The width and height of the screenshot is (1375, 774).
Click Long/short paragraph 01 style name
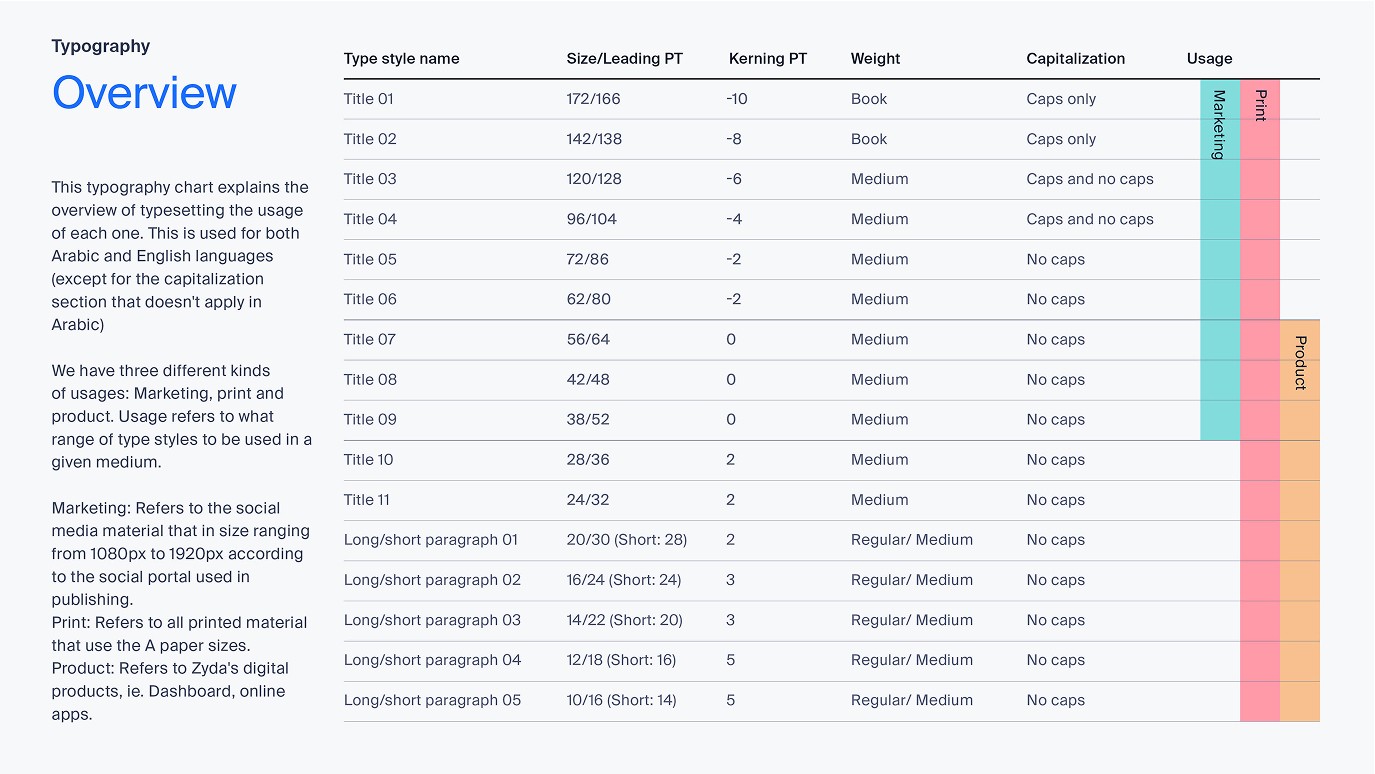point(431,540)
